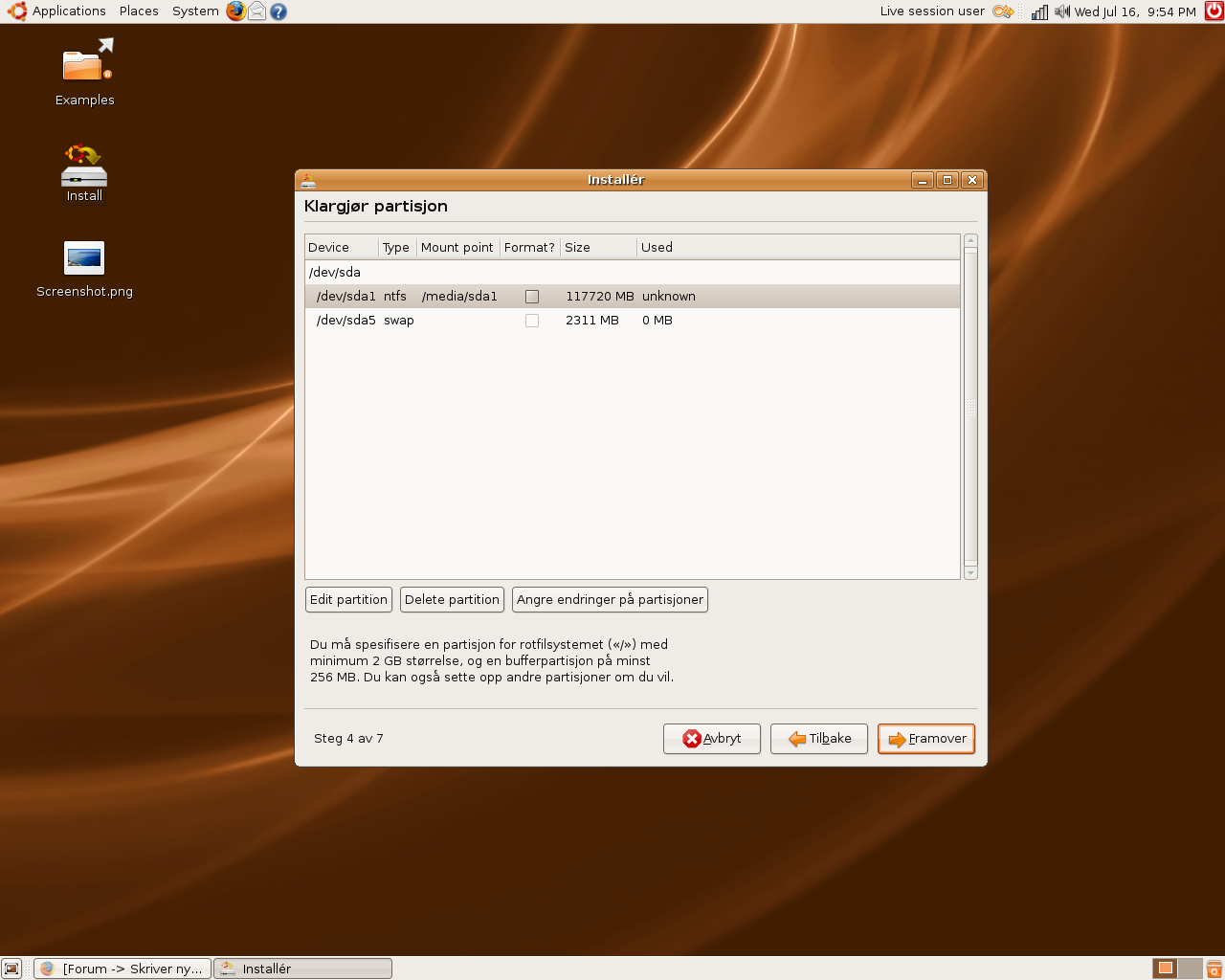
Task: Click the 2311 MB size cell
Action: [x=592, y=321]
